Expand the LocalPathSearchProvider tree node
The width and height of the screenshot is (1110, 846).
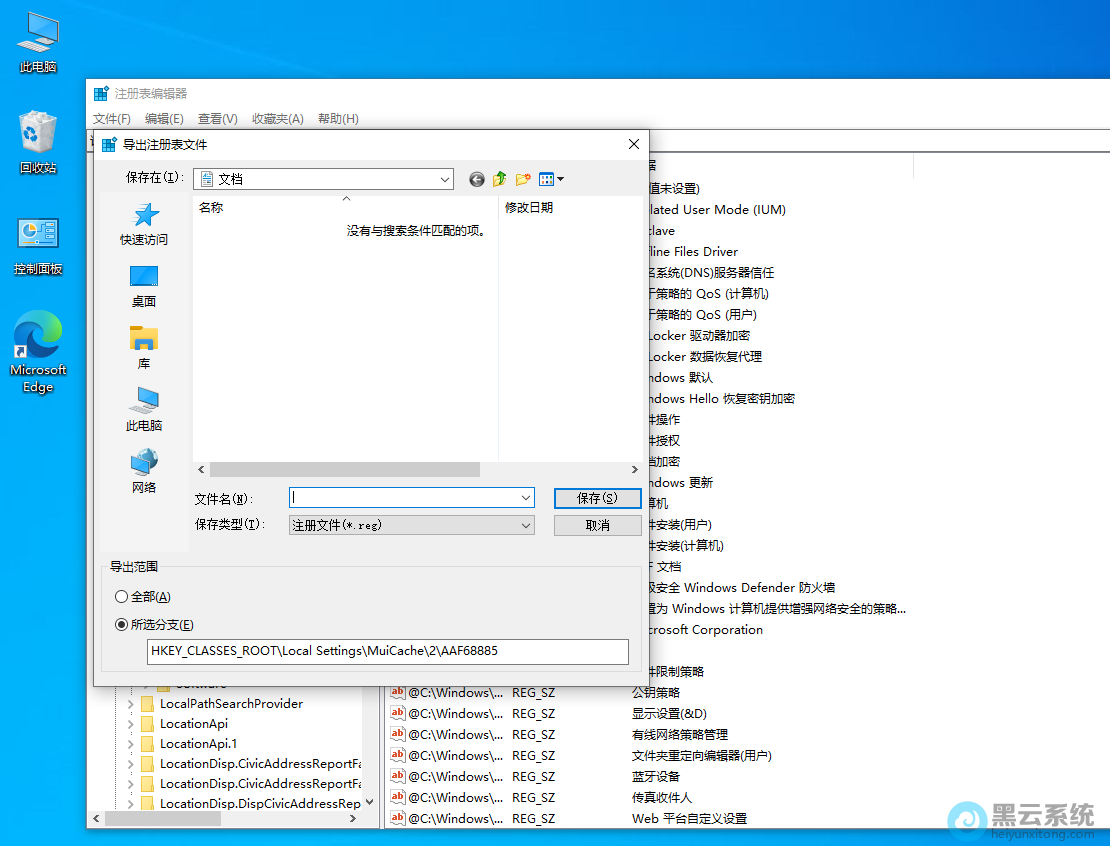tap(130, 704)
